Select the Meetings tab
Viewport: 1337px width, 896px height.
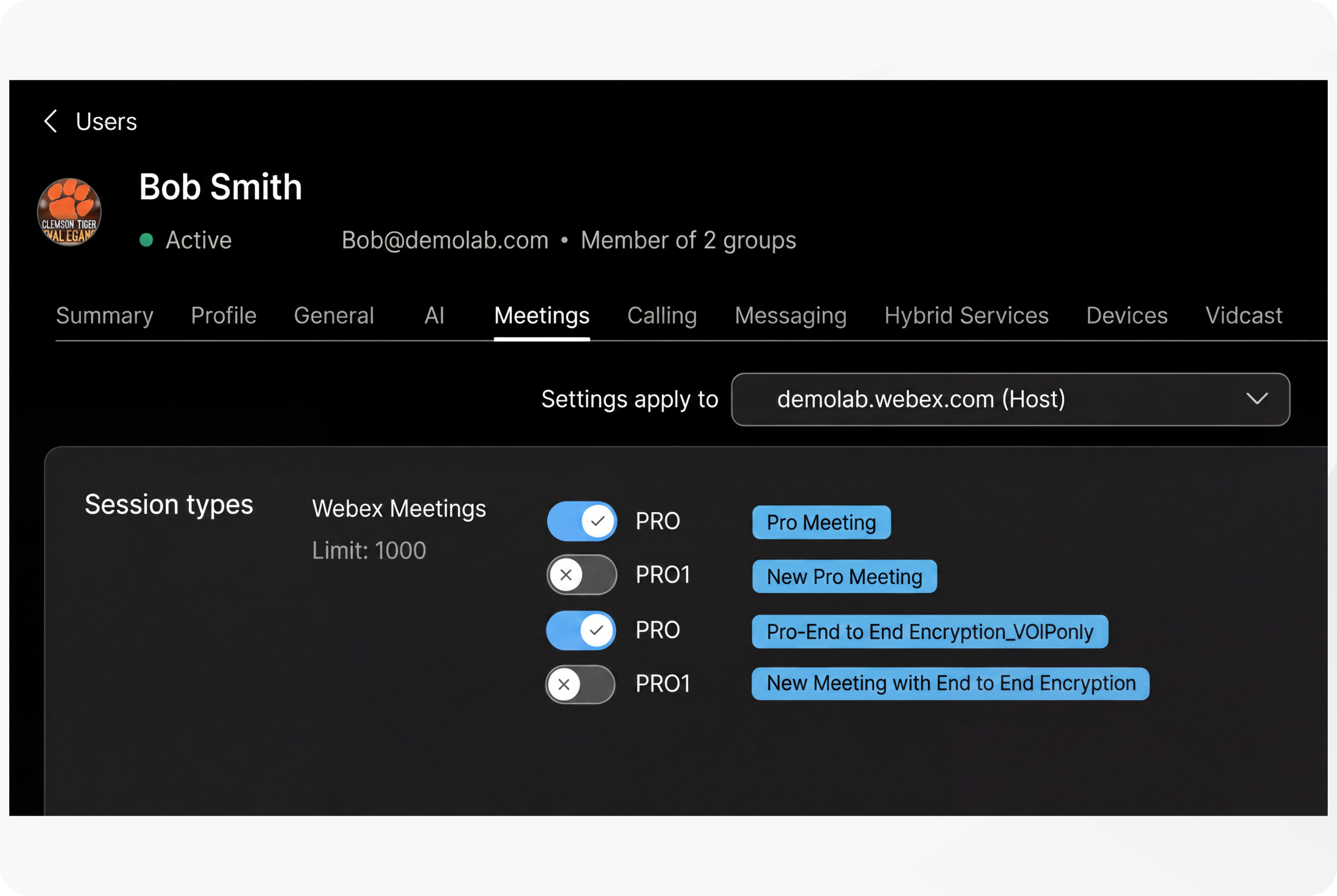[542, 315]
